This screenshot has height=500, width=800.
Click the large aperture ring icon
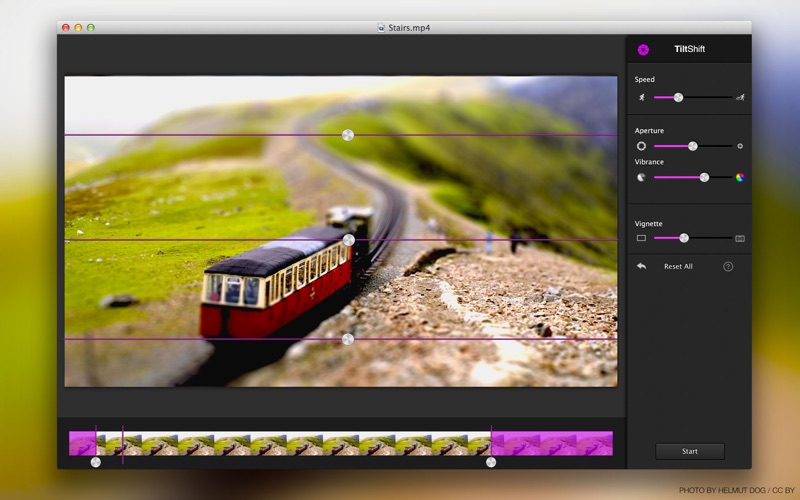click(x=641, y=146)
